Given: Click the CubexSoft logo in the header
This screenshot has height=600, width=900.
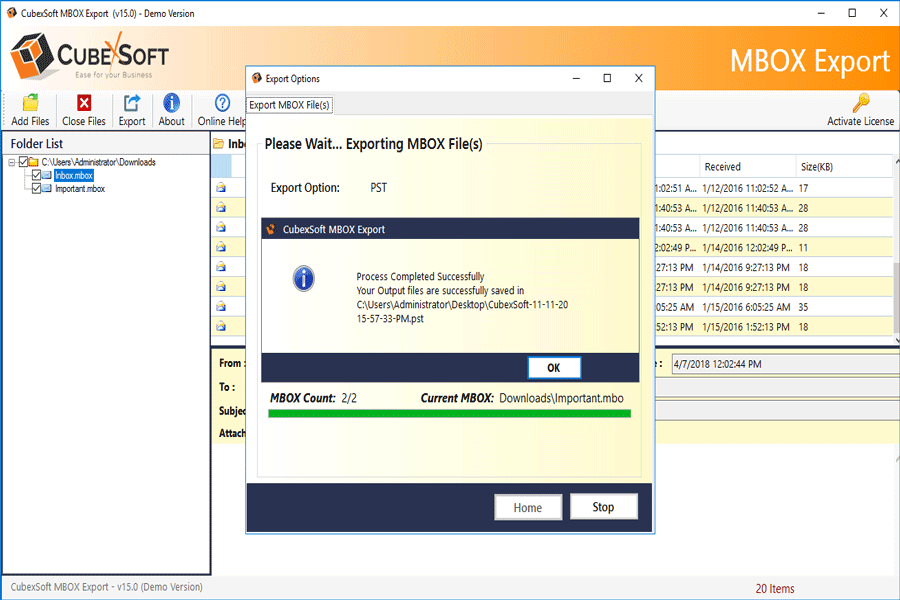Looking at the screenshot, I should click(x=90, y=56).
